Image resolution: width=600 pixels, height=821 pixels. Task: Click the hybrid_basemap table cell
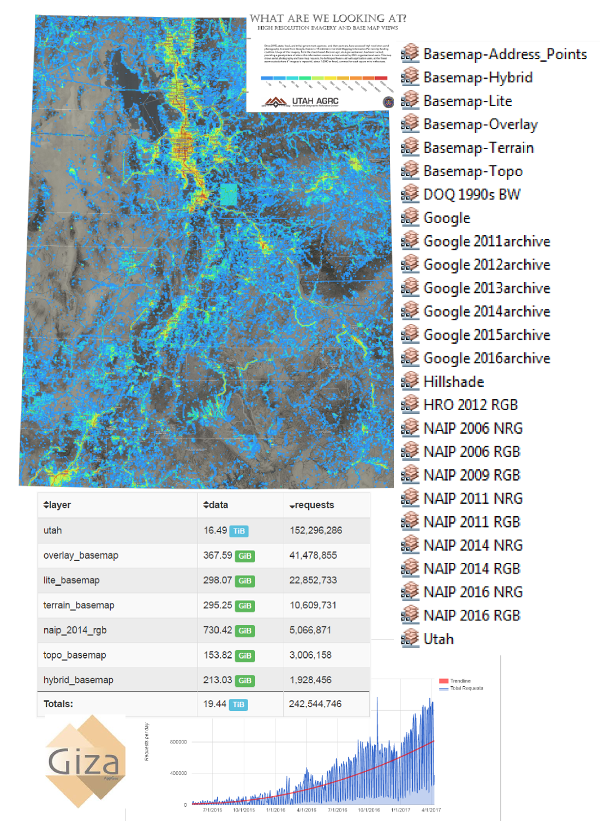[x=117, y=680]
